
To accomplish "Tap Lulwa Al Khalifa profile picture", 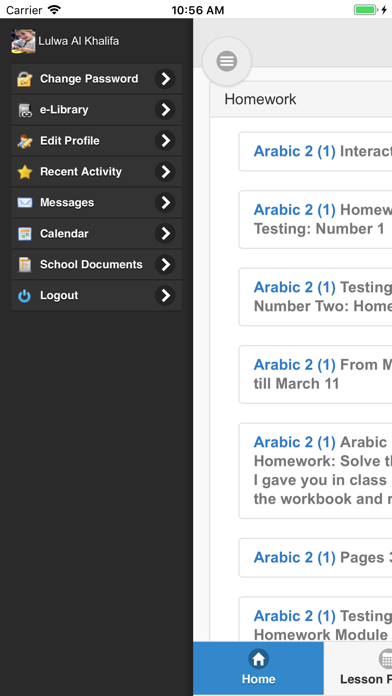I will 24,41.
